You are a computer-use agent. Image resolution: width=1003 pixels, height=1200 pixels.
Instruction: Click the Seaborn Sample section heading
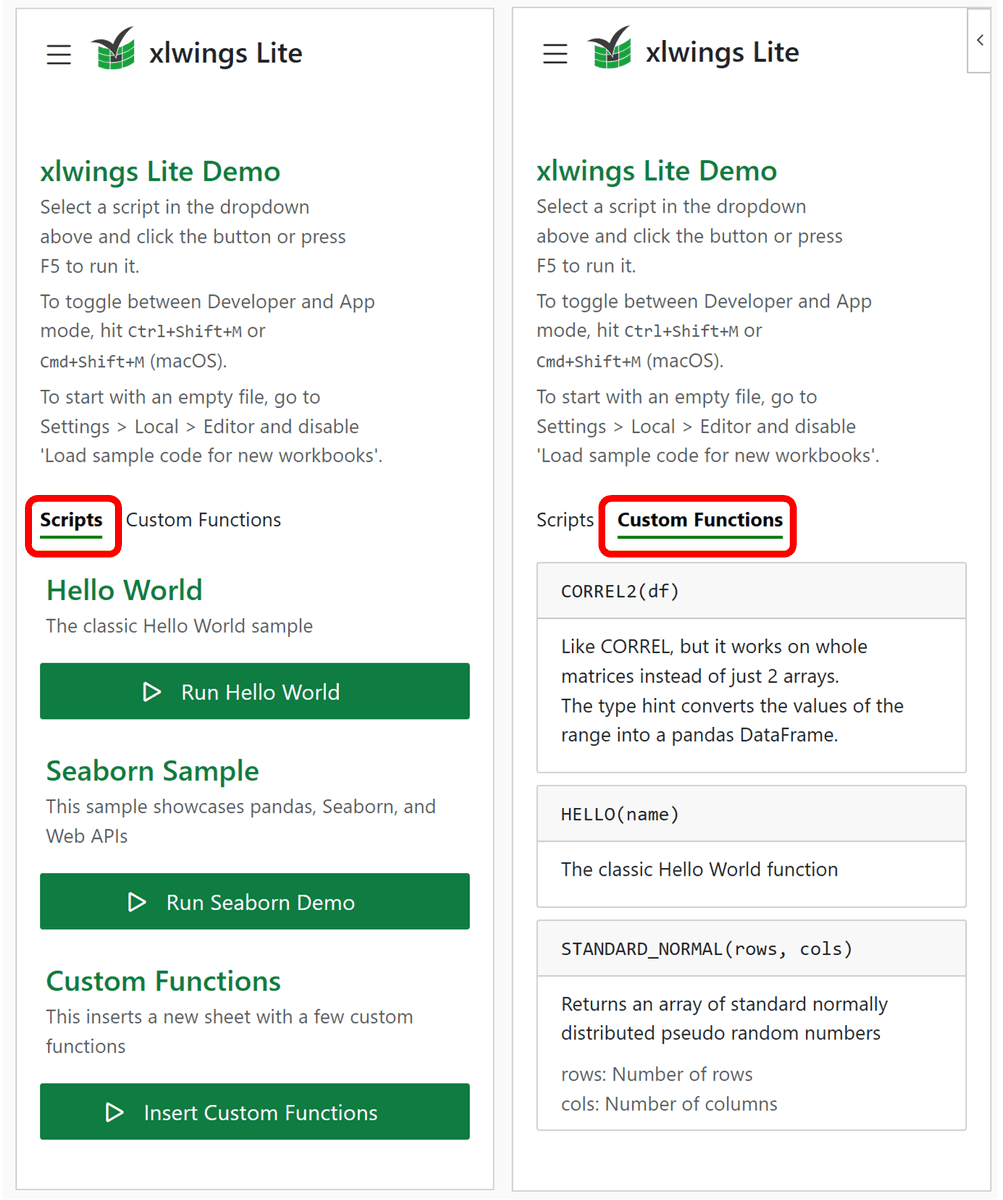pos(152,771)
